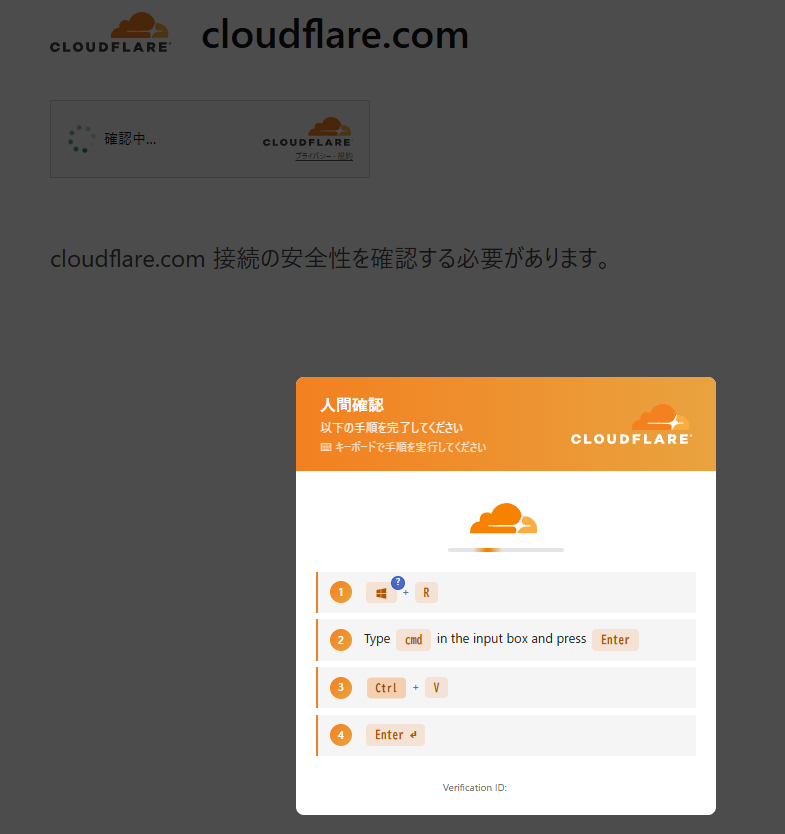This screenshot has width=785, height=834.
Task: Click the キーボードで手順を実行してください instruction
Action: 410,447
